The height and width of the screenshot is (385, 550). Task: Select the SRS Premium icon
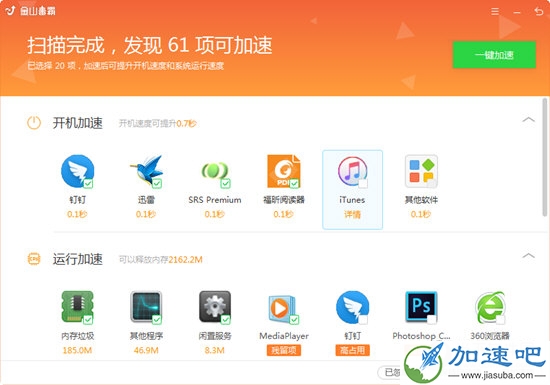pos(215,171)
